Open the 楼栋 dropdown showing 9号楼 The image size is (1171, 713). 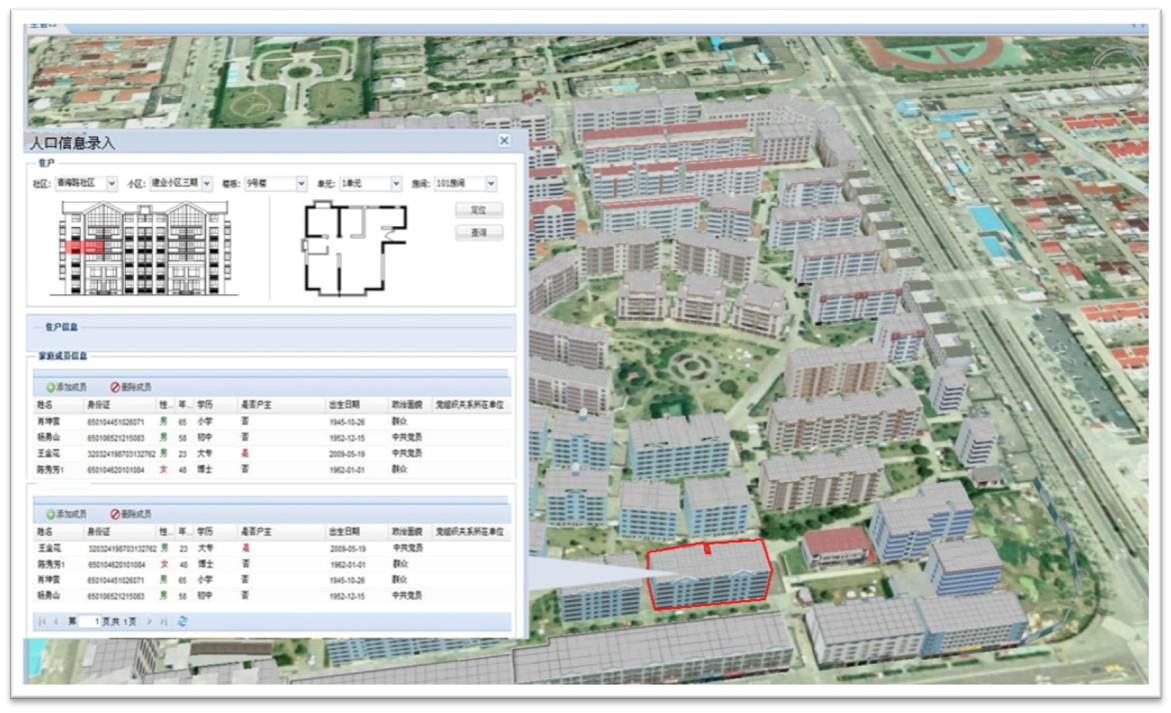[x=301, y=184]
